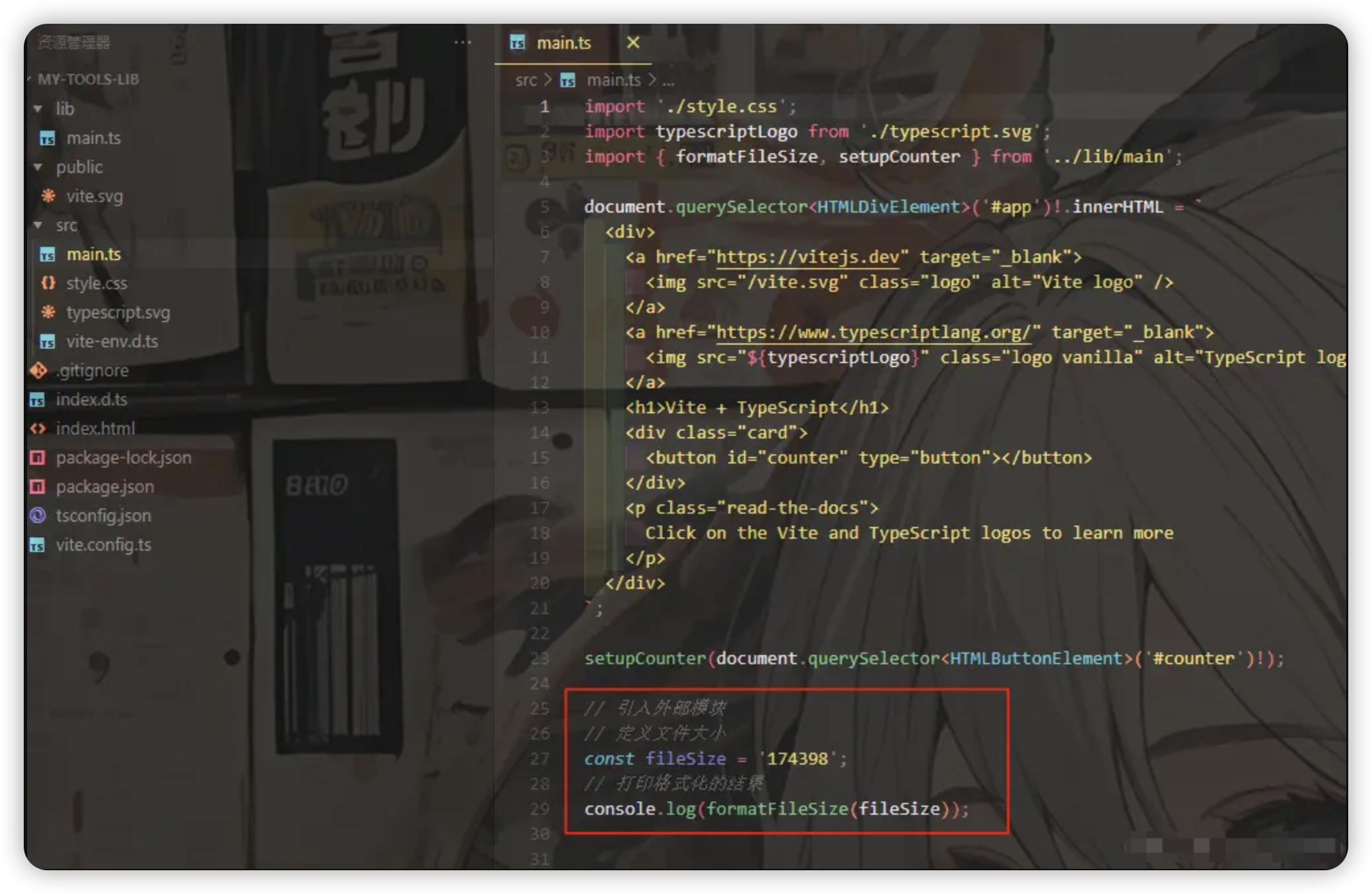Click the TS icon beside vite.config.ts
The width and height of the screenshot is (1372, 894).
point(38,545)
